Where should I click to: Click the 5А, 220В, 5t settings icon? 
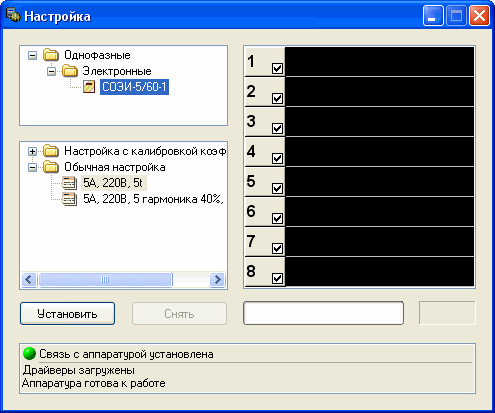pos(69,183)
